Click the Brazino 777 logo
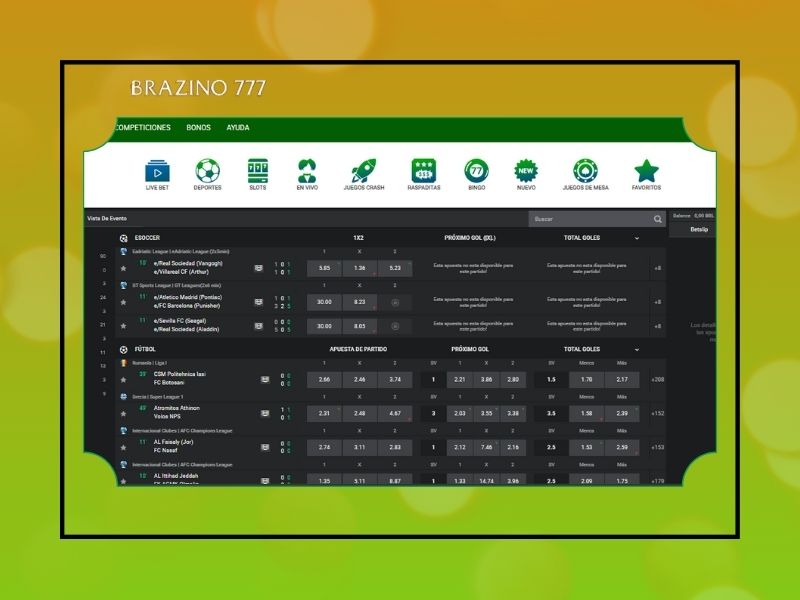This screenshot has width=800, height=600. coord(198,88)
